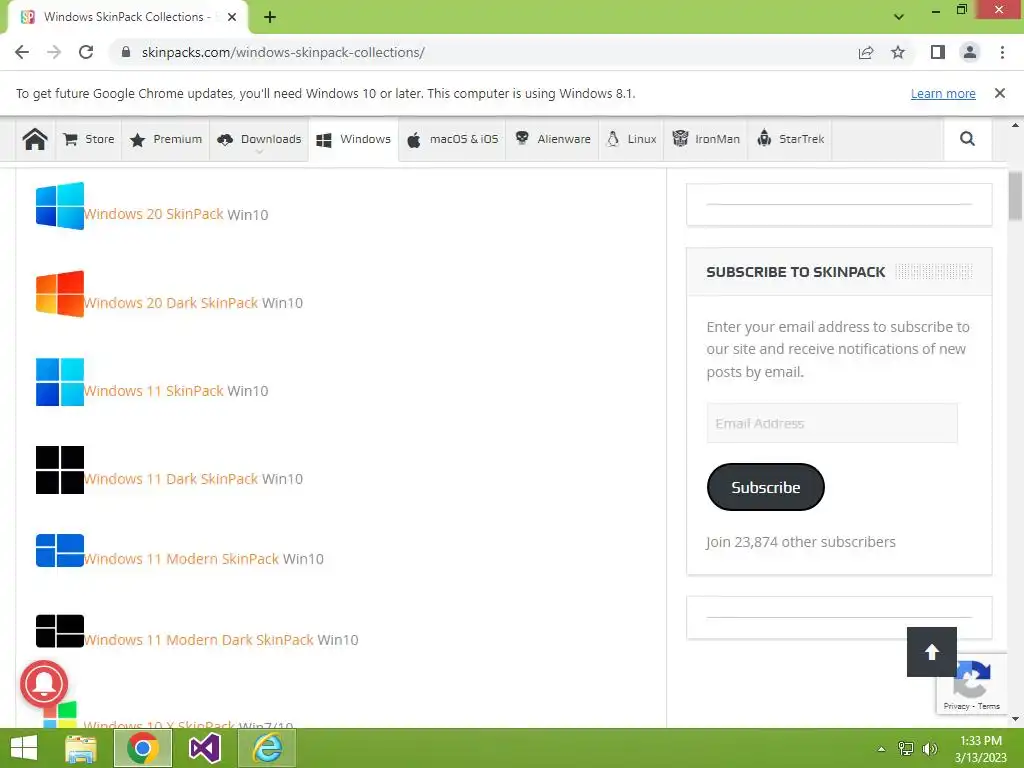
Task: Open the Windows 20 SkinPack link
Action: (x=154, y=214)
